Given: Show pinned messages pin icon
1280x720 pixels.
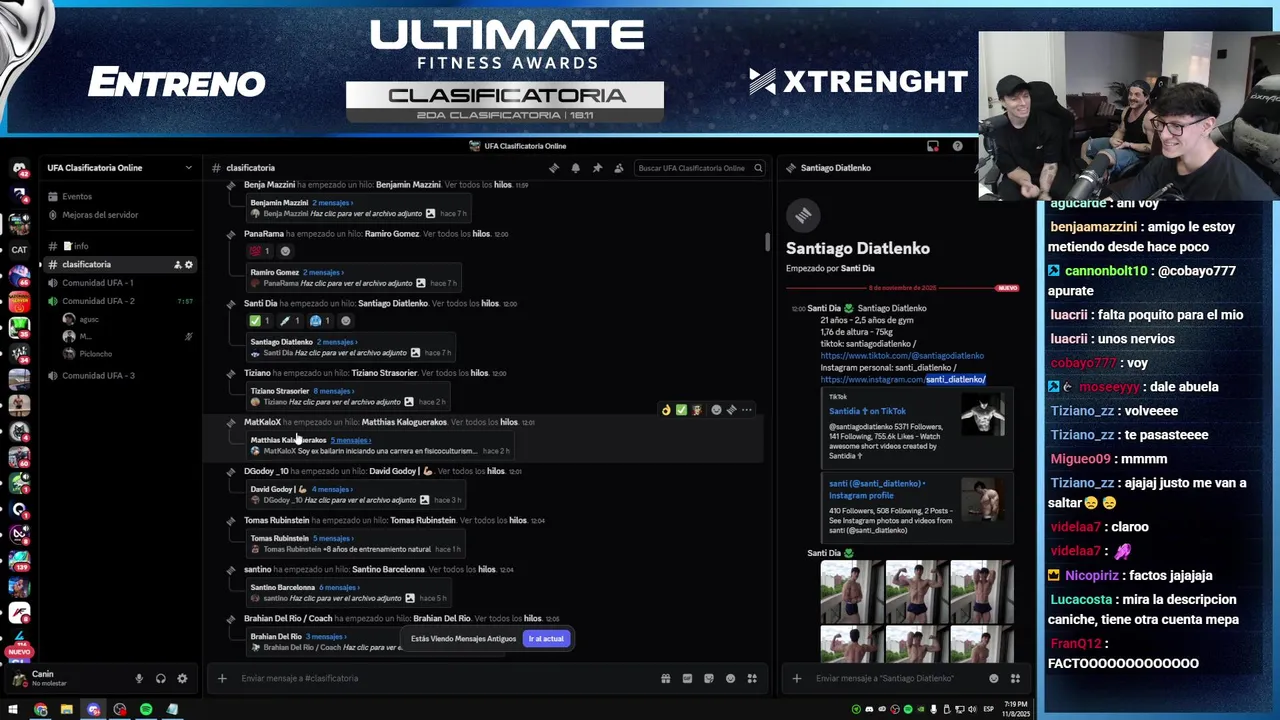Looking at the screenshot, I should [x=597, y=168].
